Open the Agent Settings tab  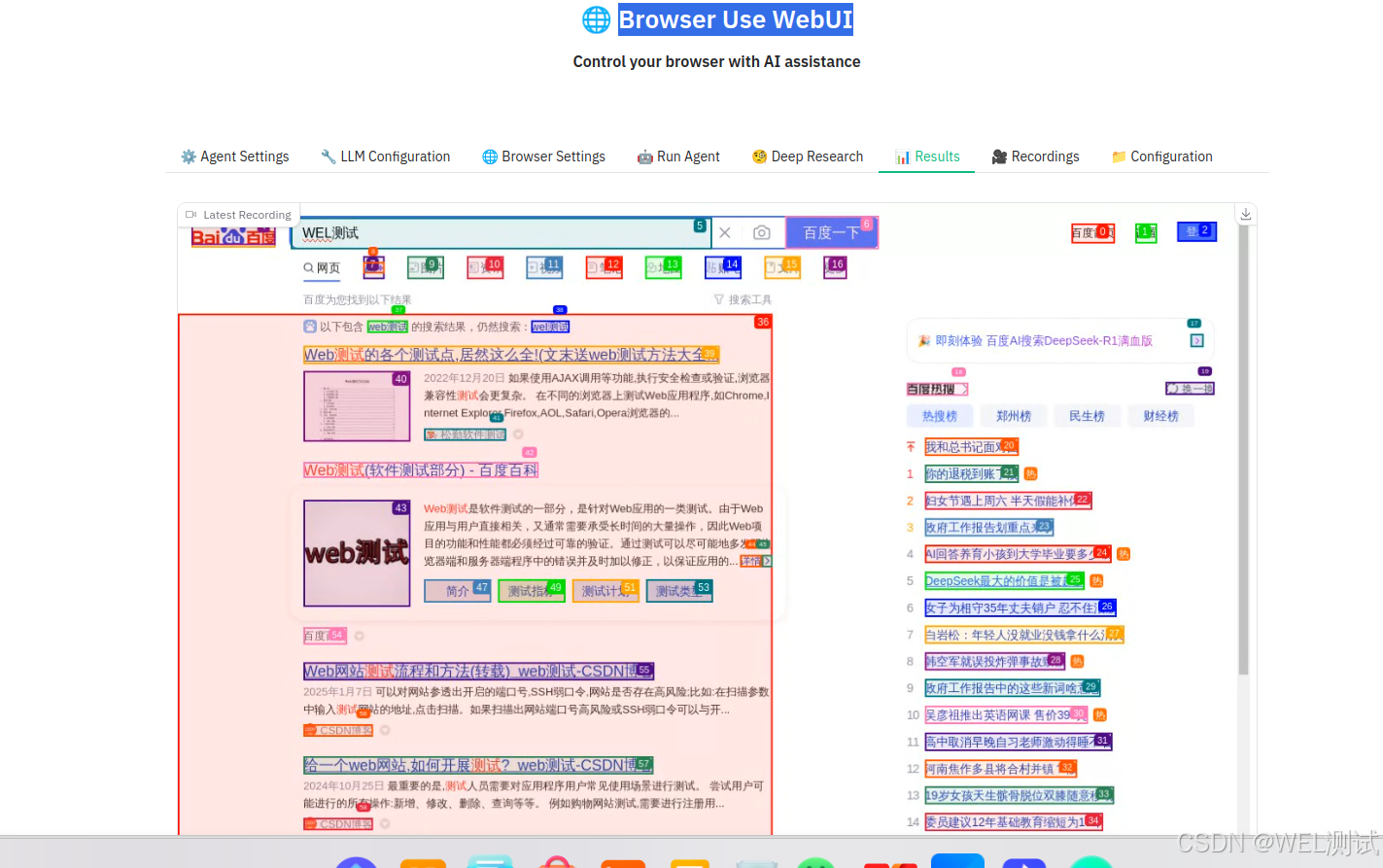(x=235, y=156)
